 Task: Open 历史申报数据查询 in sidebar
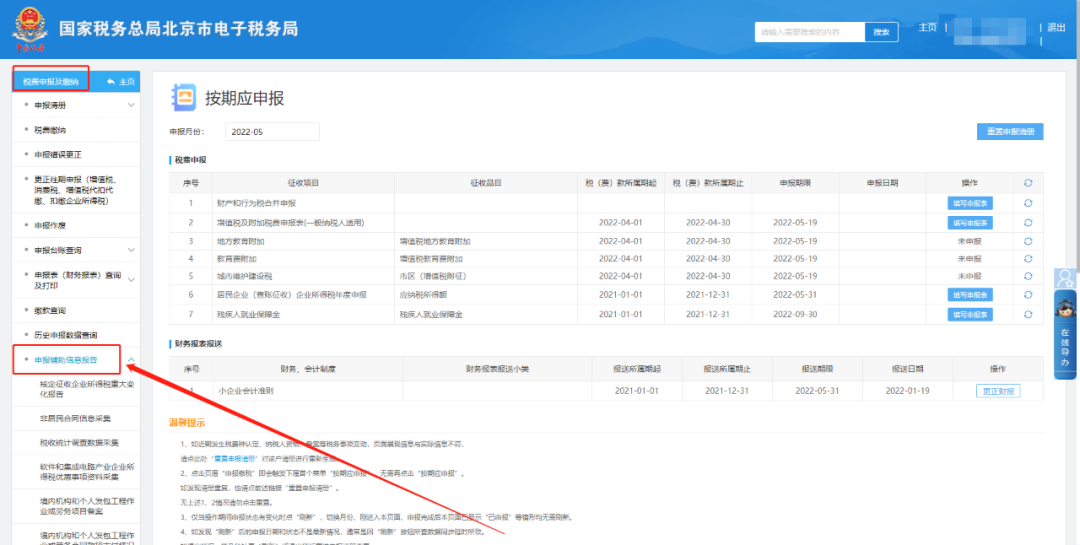[x=65, y=335]
